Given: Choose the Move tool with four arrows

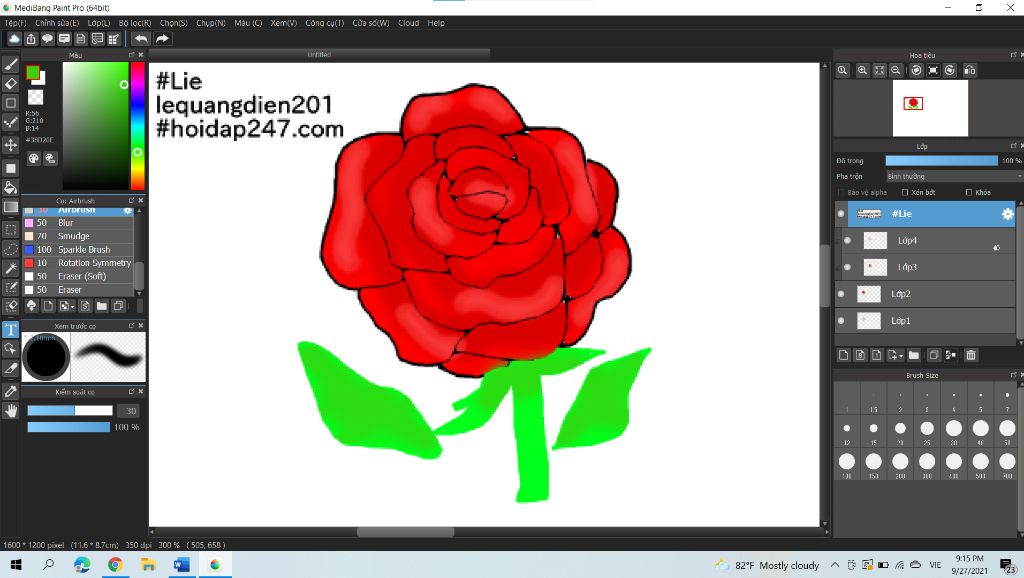Looking at the screenshot, I should pyautogui.click(x=10, y=144).
